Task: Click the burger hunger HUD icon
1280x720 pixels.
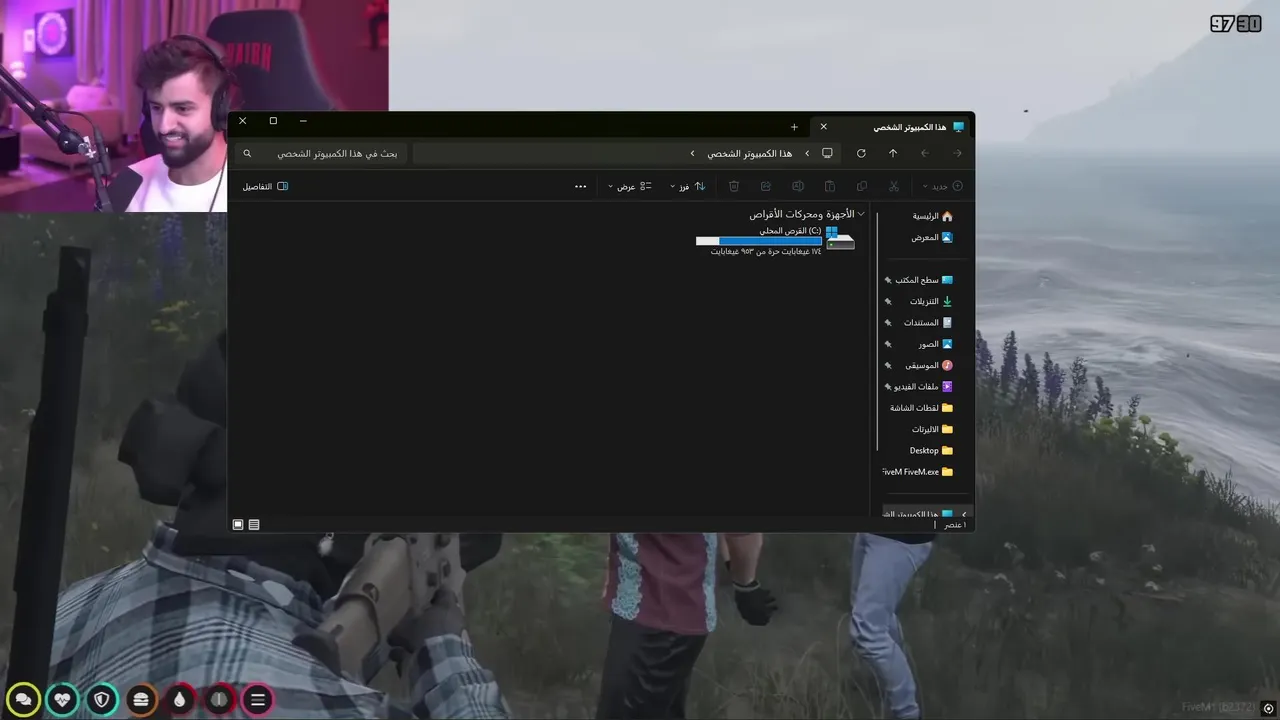Action: click(x=141, y=700)
